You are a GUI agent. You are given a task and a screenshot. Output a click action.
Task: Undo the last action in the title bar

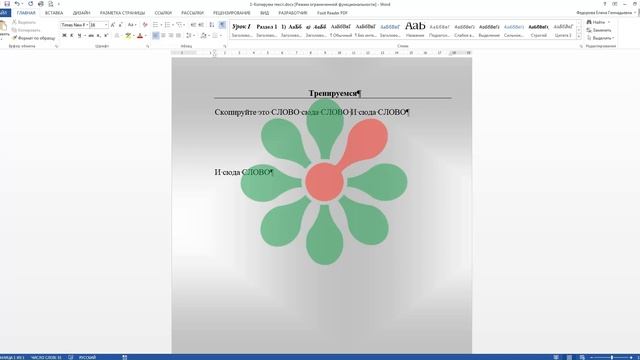click(x=17, y=4)
